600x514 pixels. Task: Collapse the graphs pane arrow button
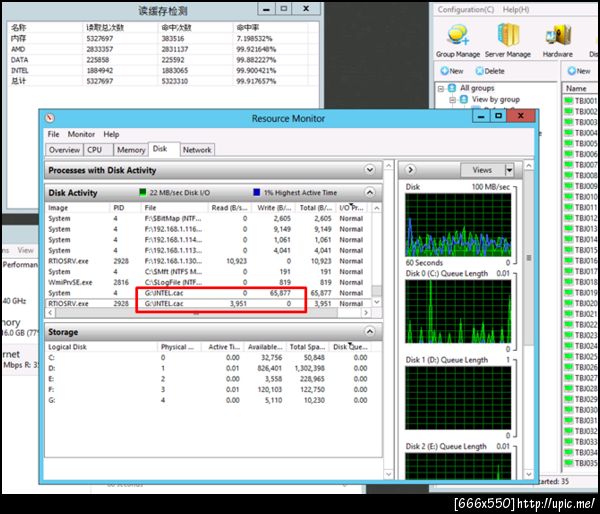410,170
